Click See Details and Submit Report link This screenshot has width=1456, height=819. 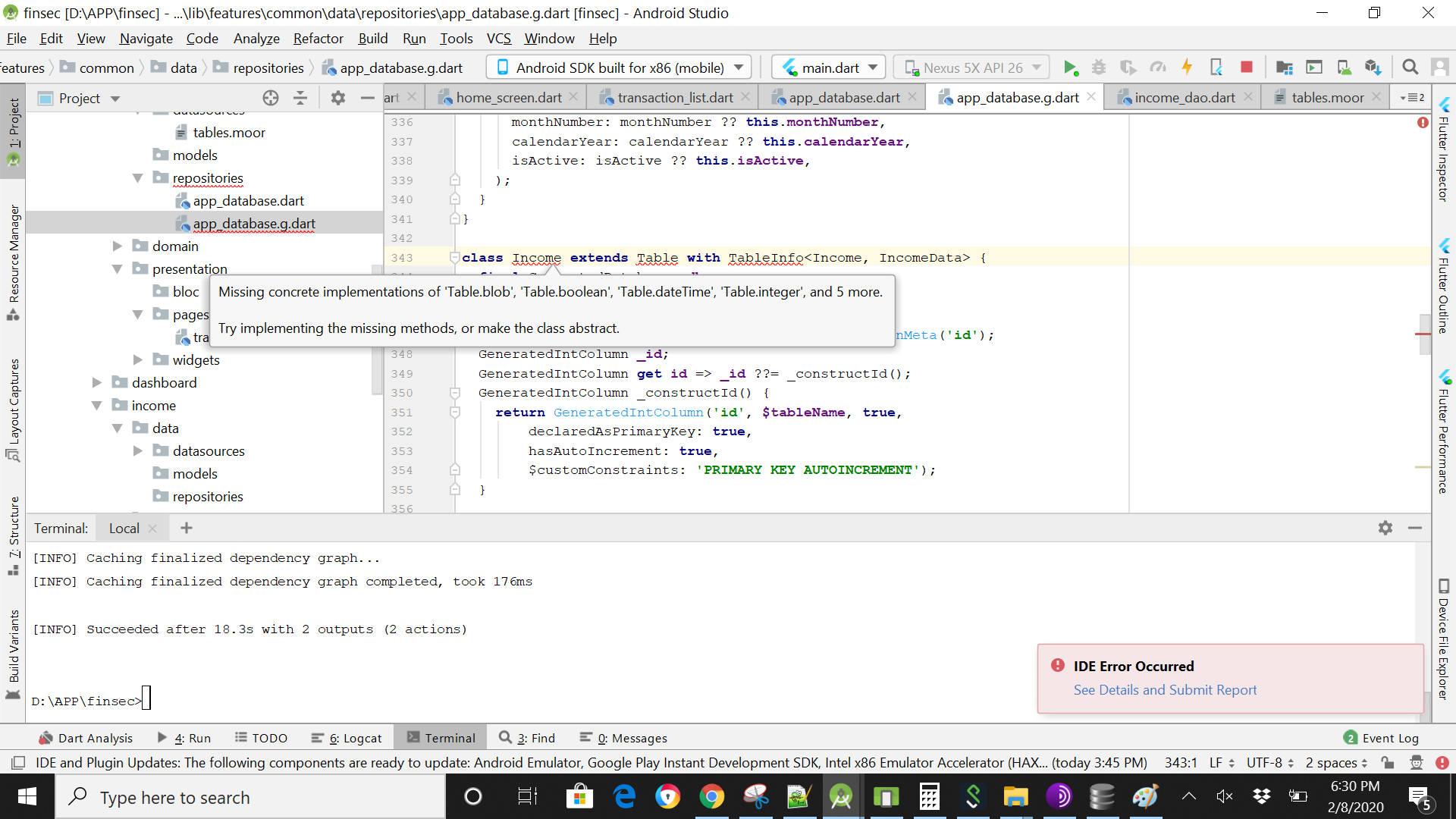[x=1165, y=690]
